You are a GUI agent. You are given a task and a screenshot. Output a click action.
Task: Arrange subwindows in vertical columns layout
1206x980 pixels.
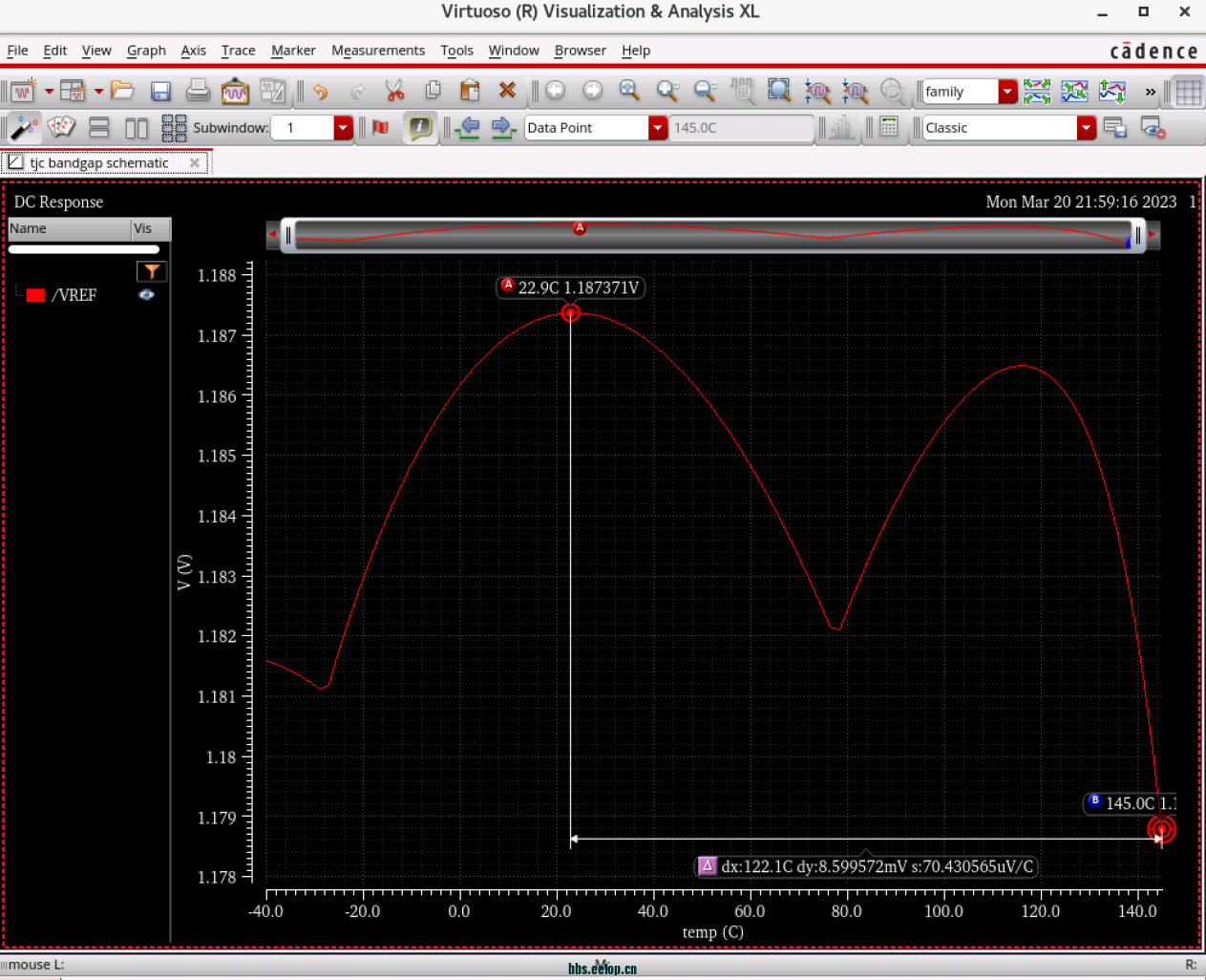137,127
